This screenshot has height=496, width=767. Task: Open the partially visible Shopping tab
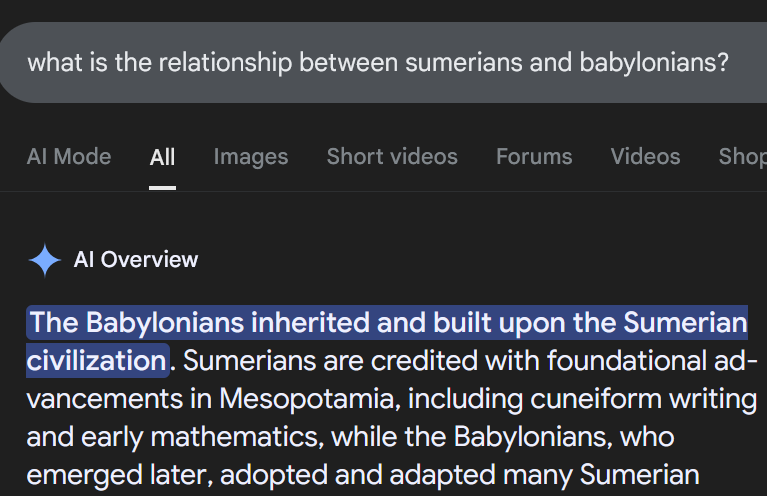coord(743,157)
